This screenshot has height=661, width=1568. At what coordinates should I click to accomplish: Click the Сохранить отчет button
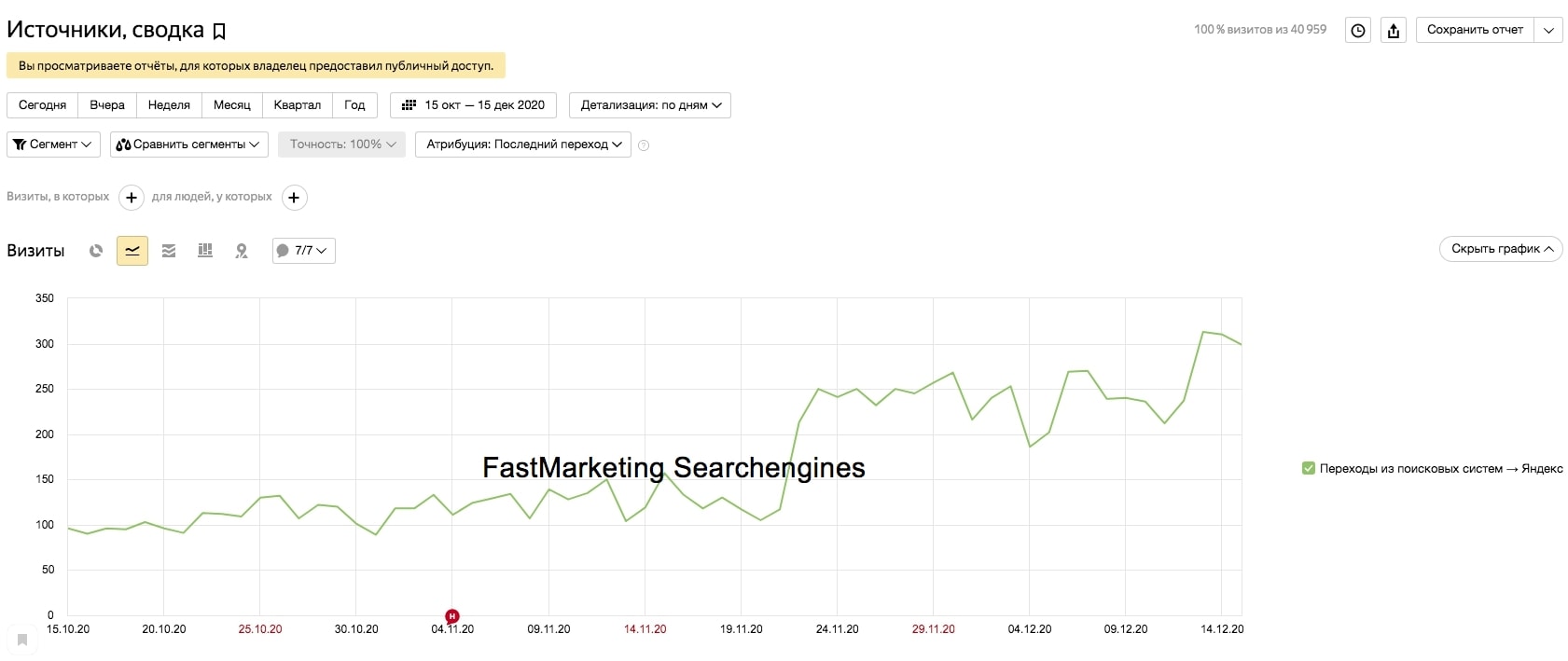coord(1475,30)
